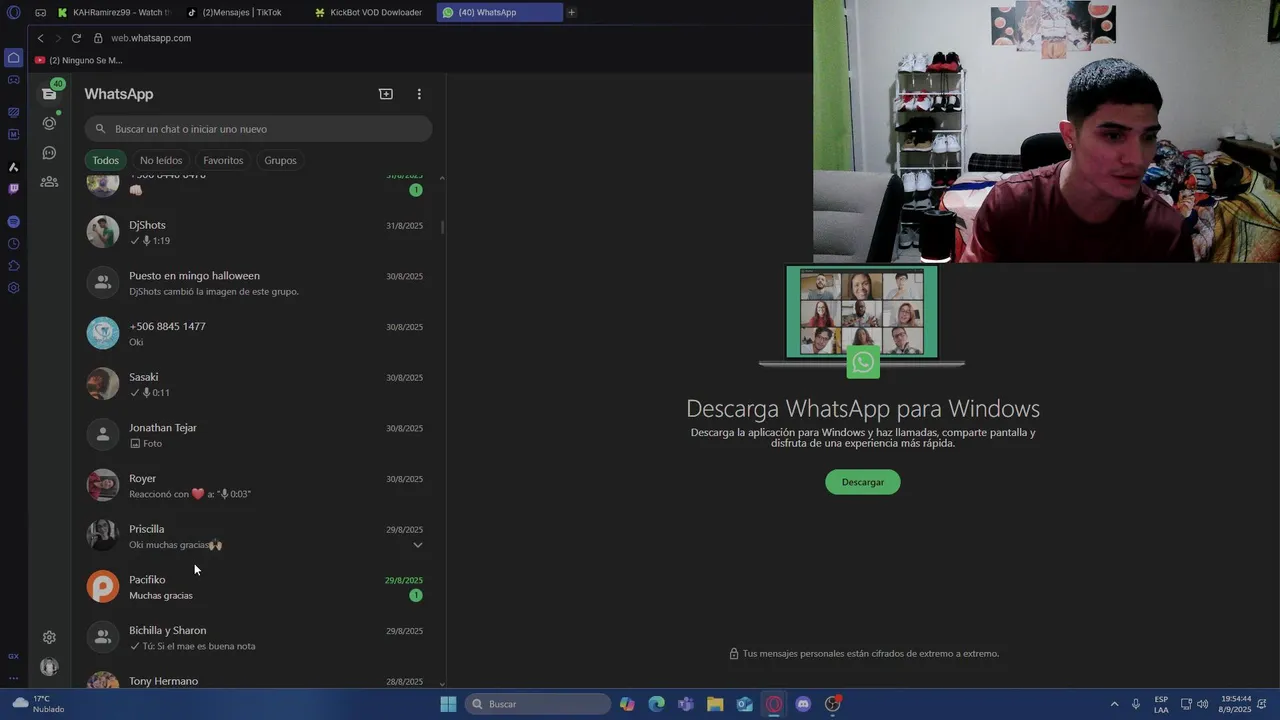Go back with the browser back arrow

click(40, 38)
